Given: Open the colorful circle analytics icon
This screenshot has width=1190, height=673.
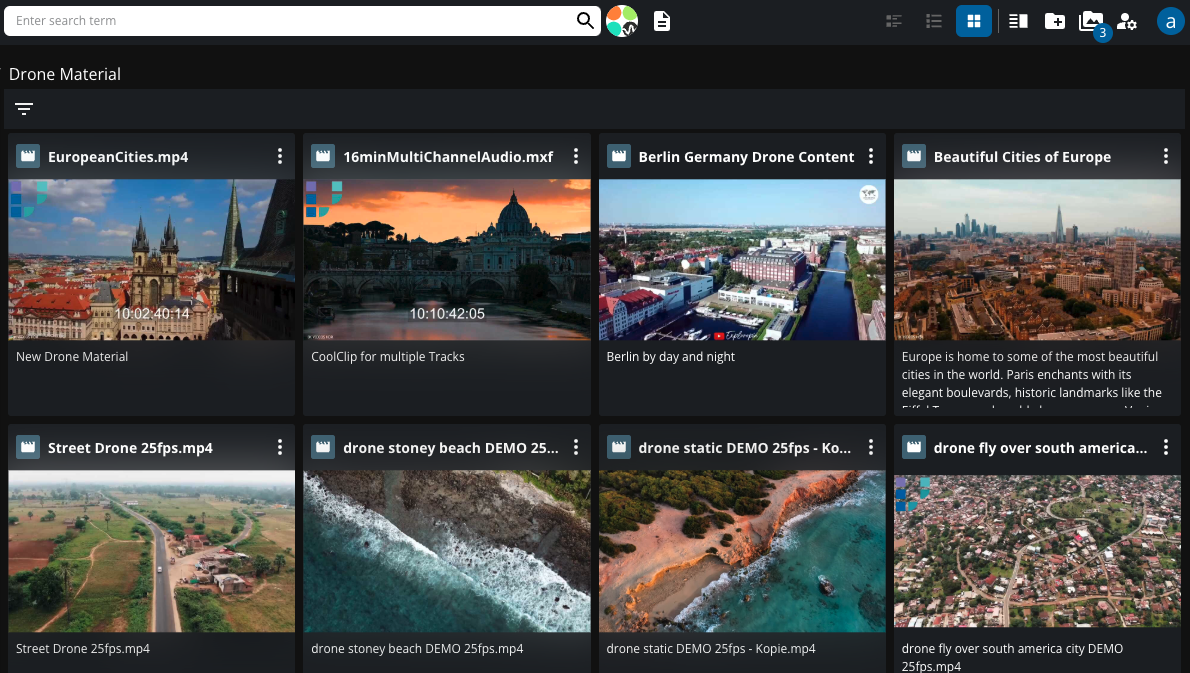Looking at the screenshot, I should coord(622,21).
